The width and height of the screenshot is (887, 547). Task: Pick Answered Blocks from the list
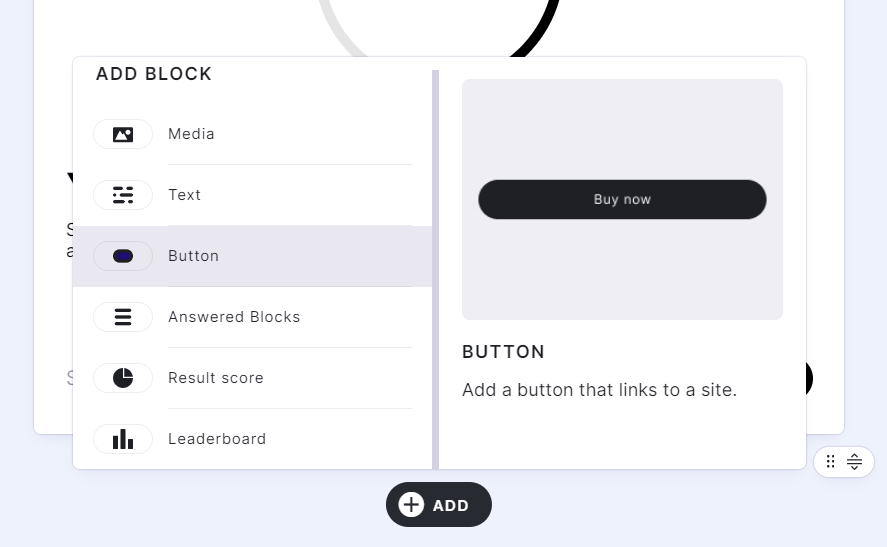234,317
